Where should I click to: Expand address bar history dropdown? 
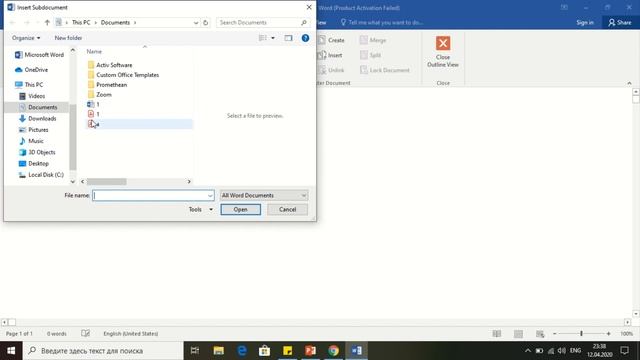coord(196,23)
